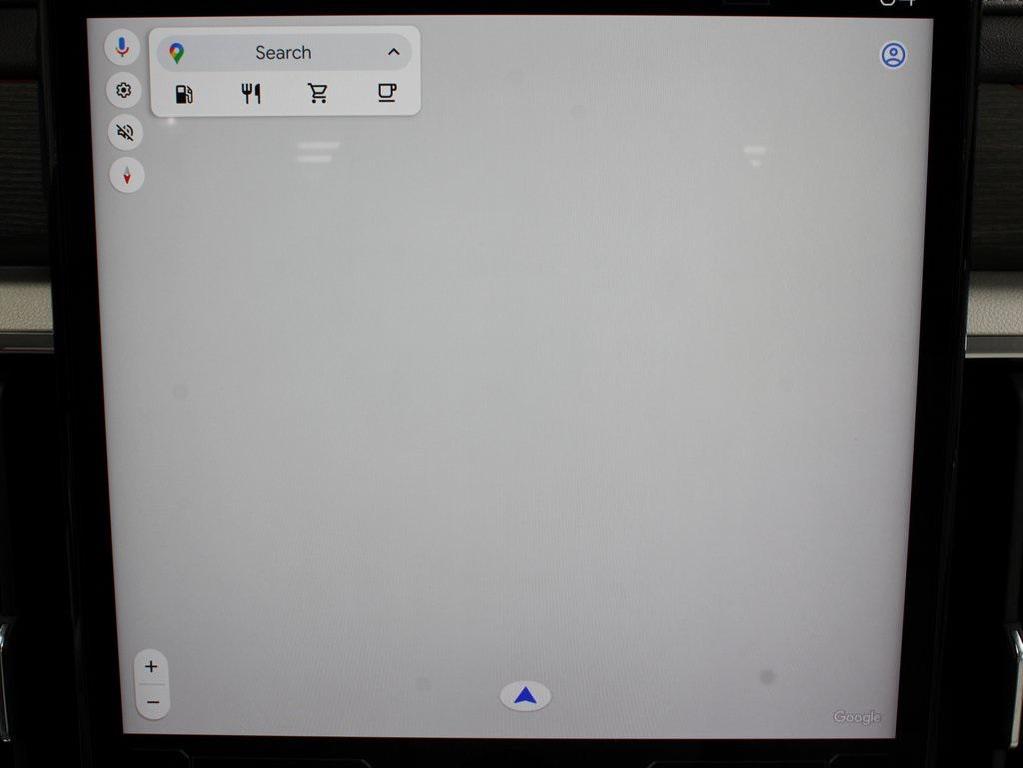1023x768 pixels.
Task: Tap the blank map canvas area
Action: [x=520, y=400]
